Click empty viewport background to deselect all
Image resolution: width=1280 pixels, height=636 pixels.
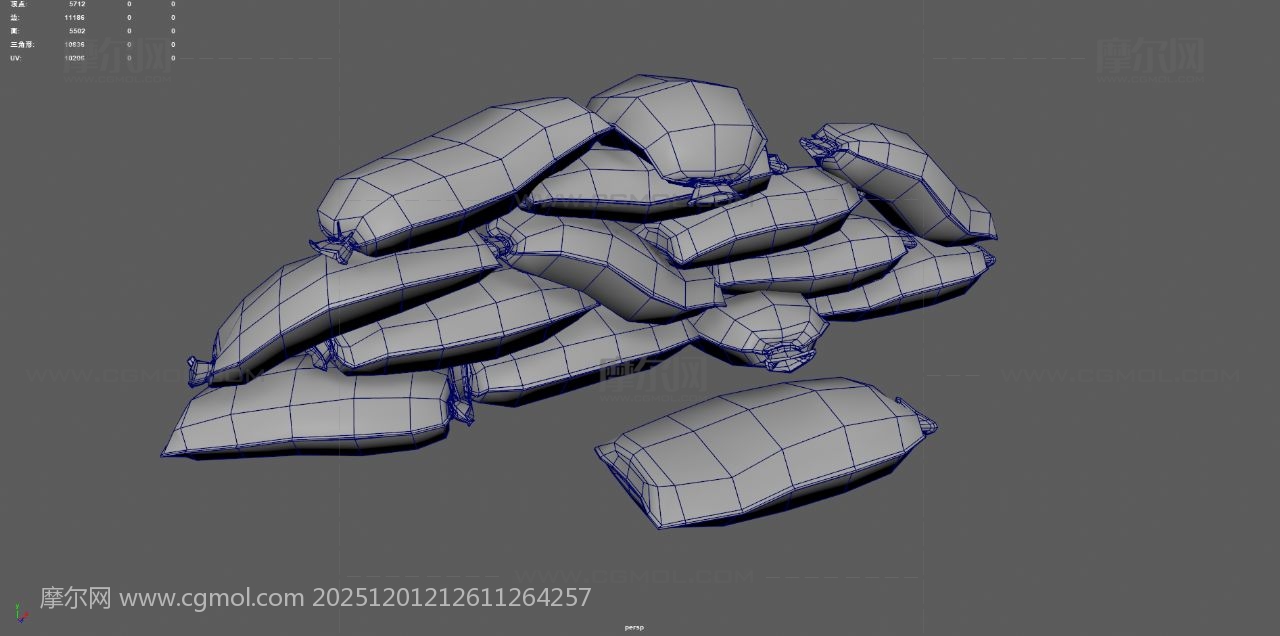[x=1100, y=500]
